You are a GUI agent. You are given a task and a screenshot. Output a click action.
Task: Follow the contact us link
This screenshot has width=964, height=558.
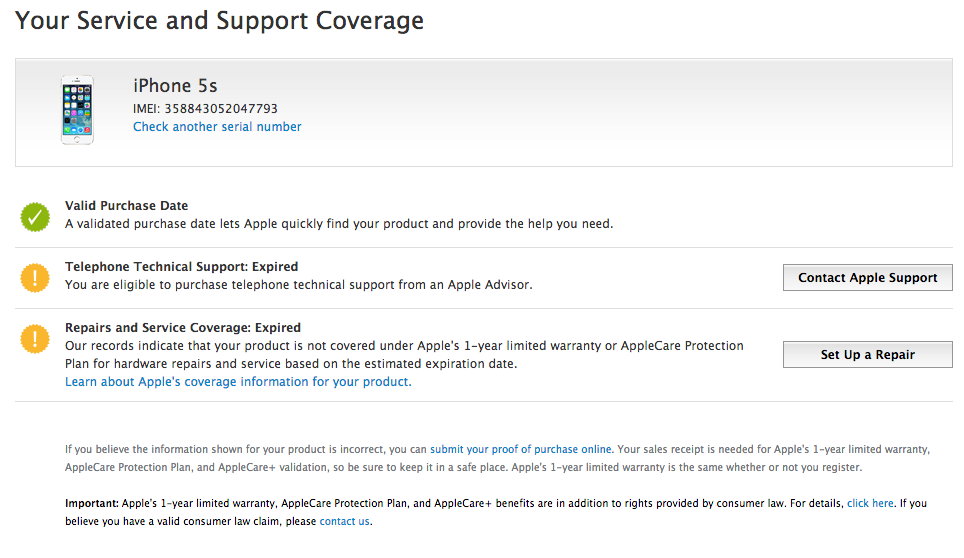tap(344, 521)
